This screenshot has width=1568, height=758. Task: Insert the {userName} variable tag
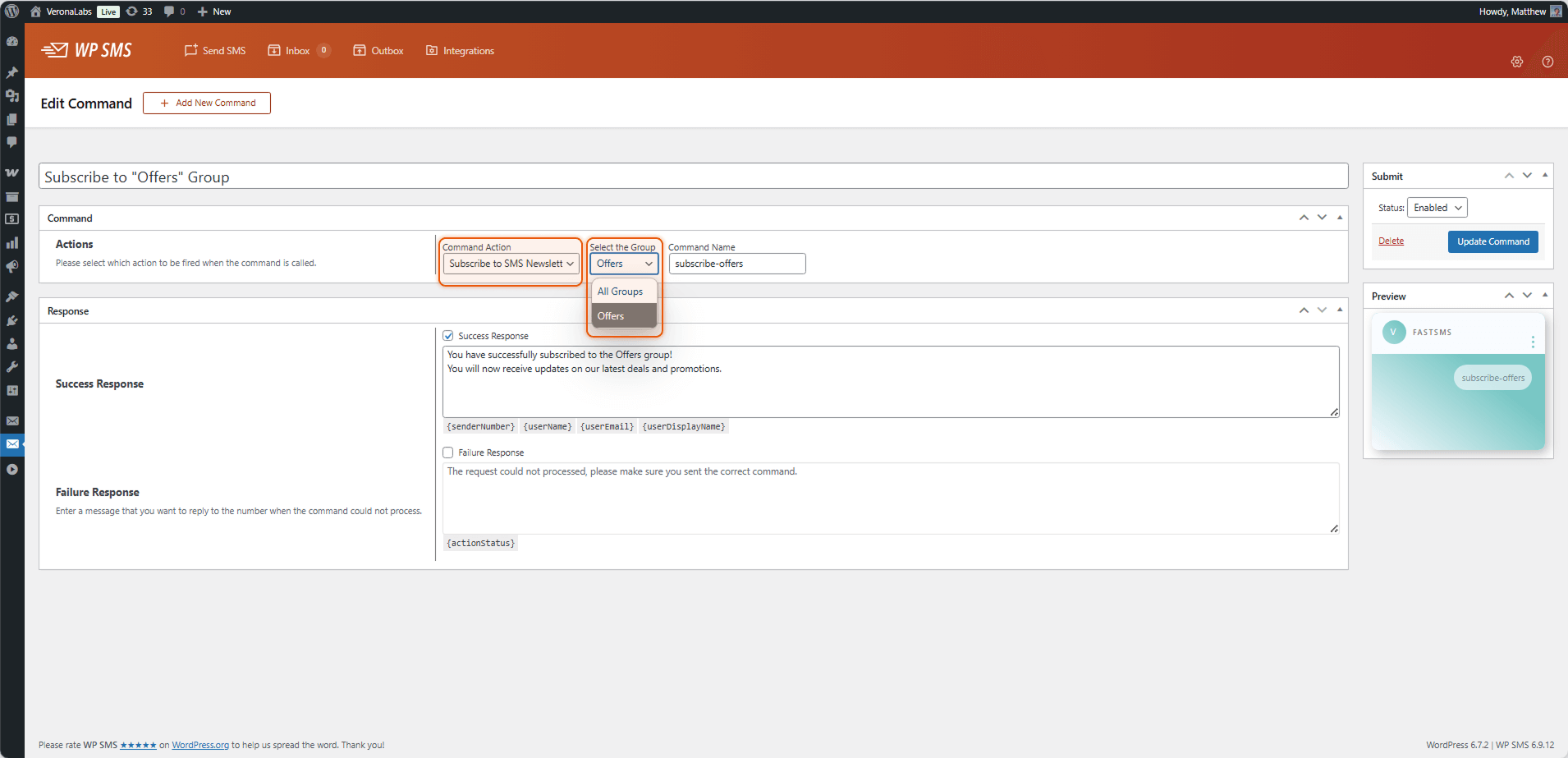click(548, 427)
